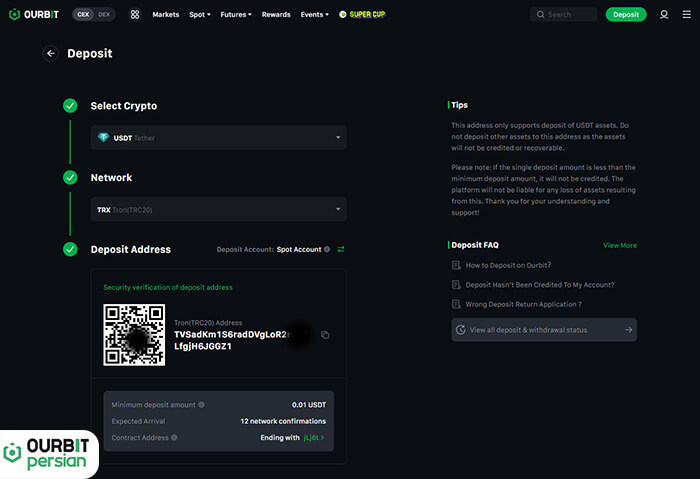The width and height of the screenshot is (700, 479).
Task: Click the USDT diamond coin icon
Action: 103,137
